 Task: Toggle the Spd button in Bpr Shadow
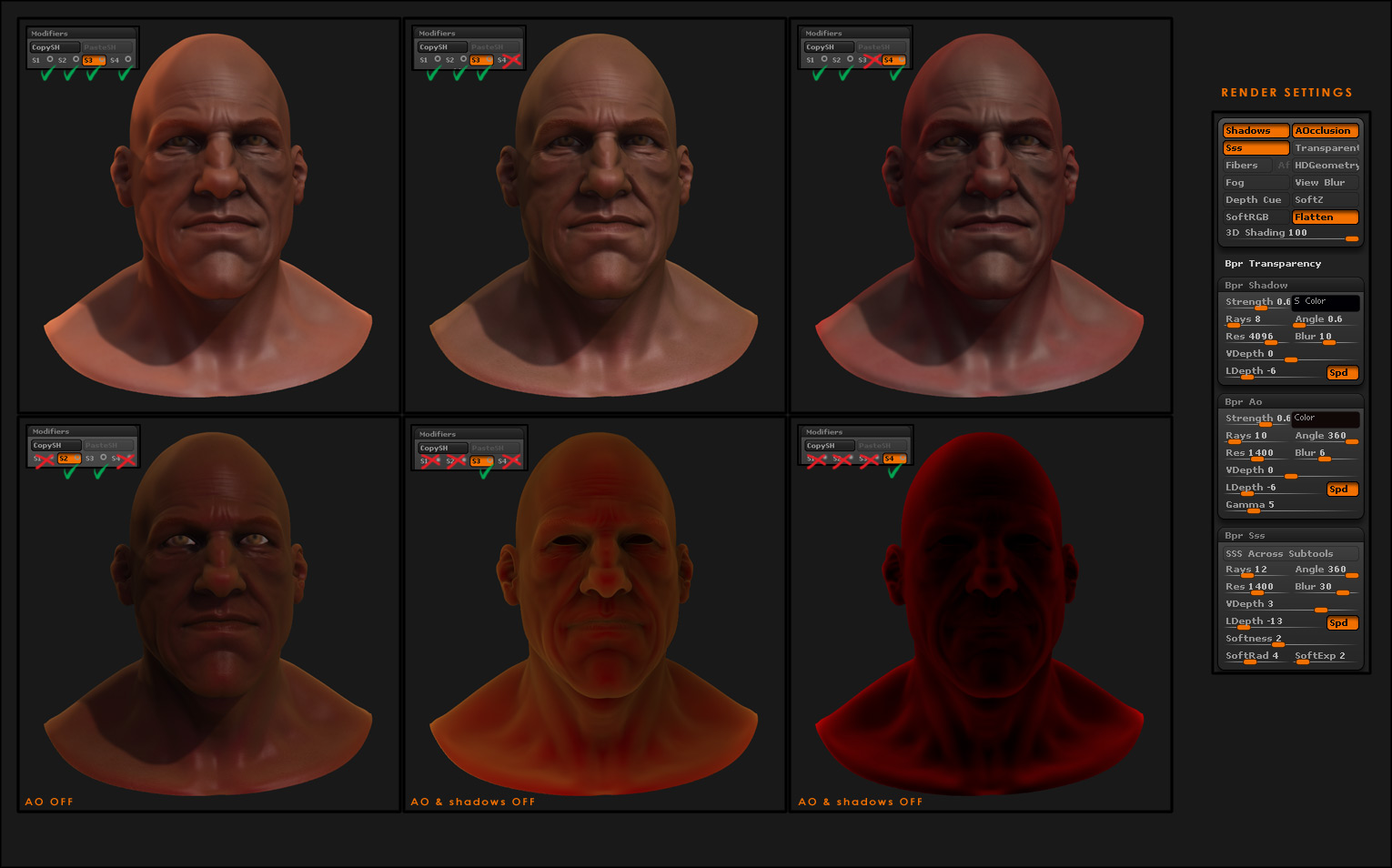(1342, 373)
